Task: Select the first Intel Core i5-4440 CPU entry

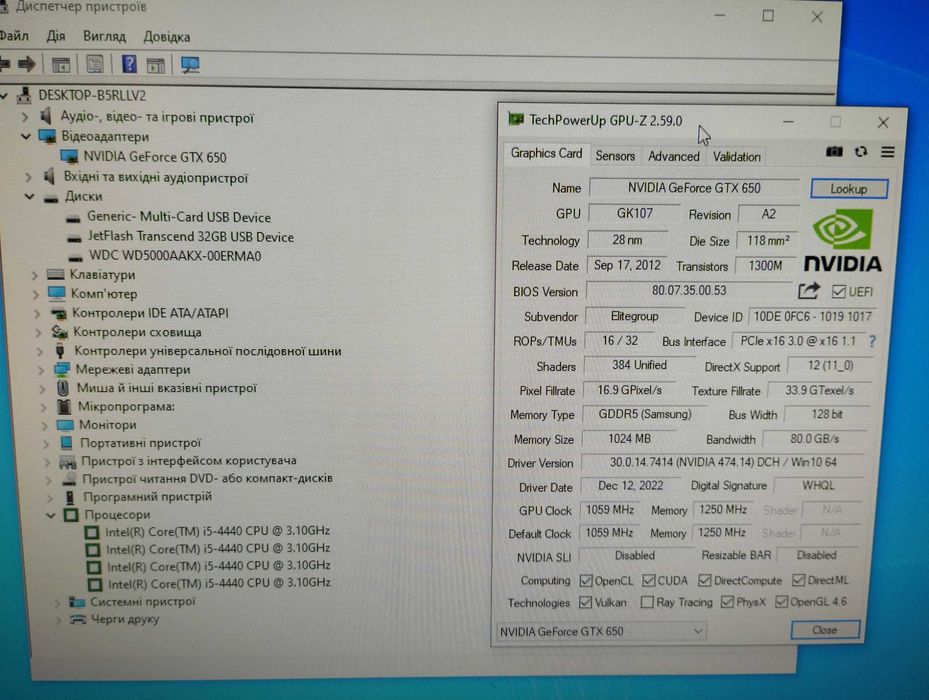Action: (x=217, y=531)
